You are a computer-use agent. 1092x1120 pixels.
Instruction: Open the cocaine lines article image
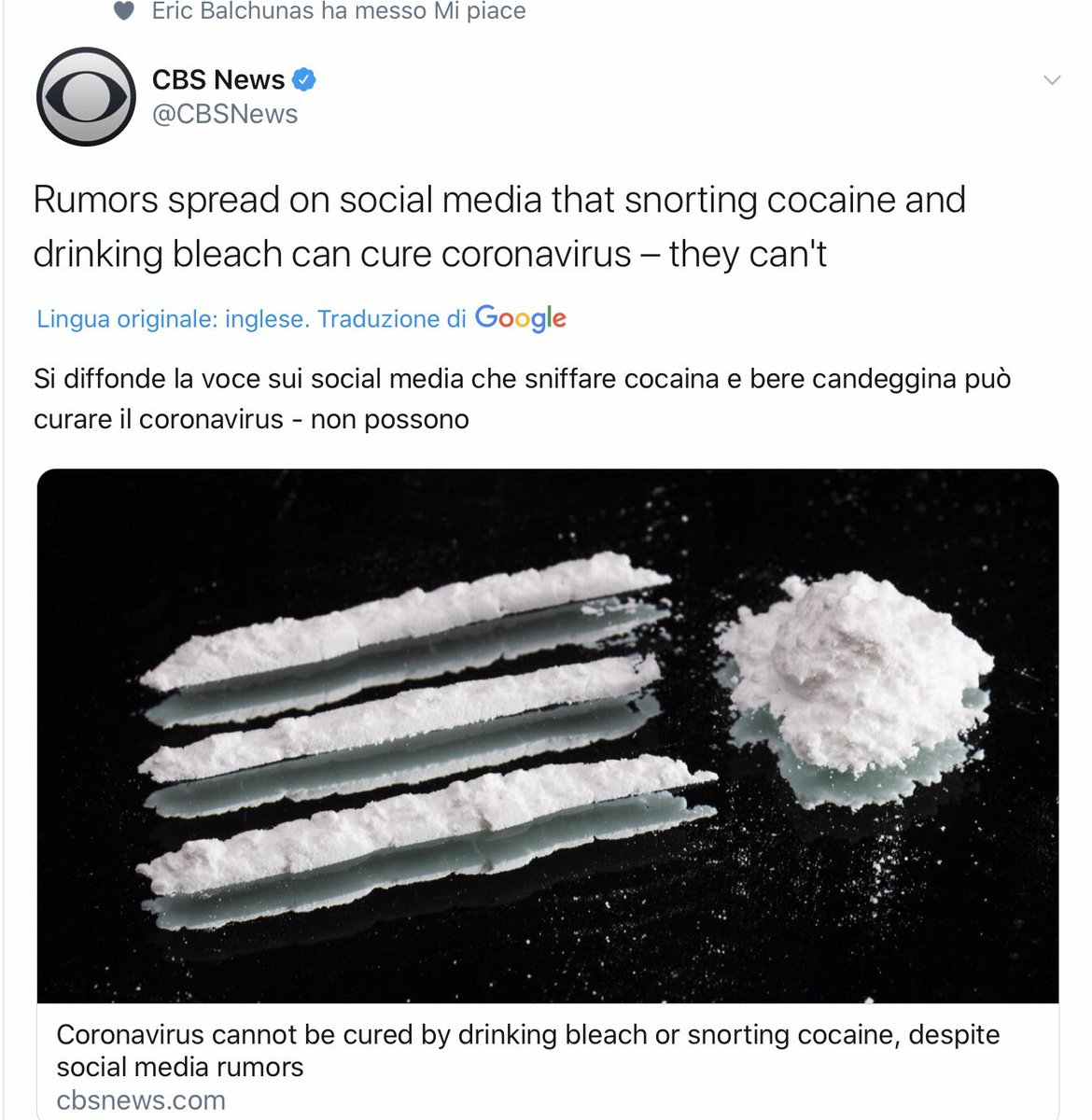[548, 735]
